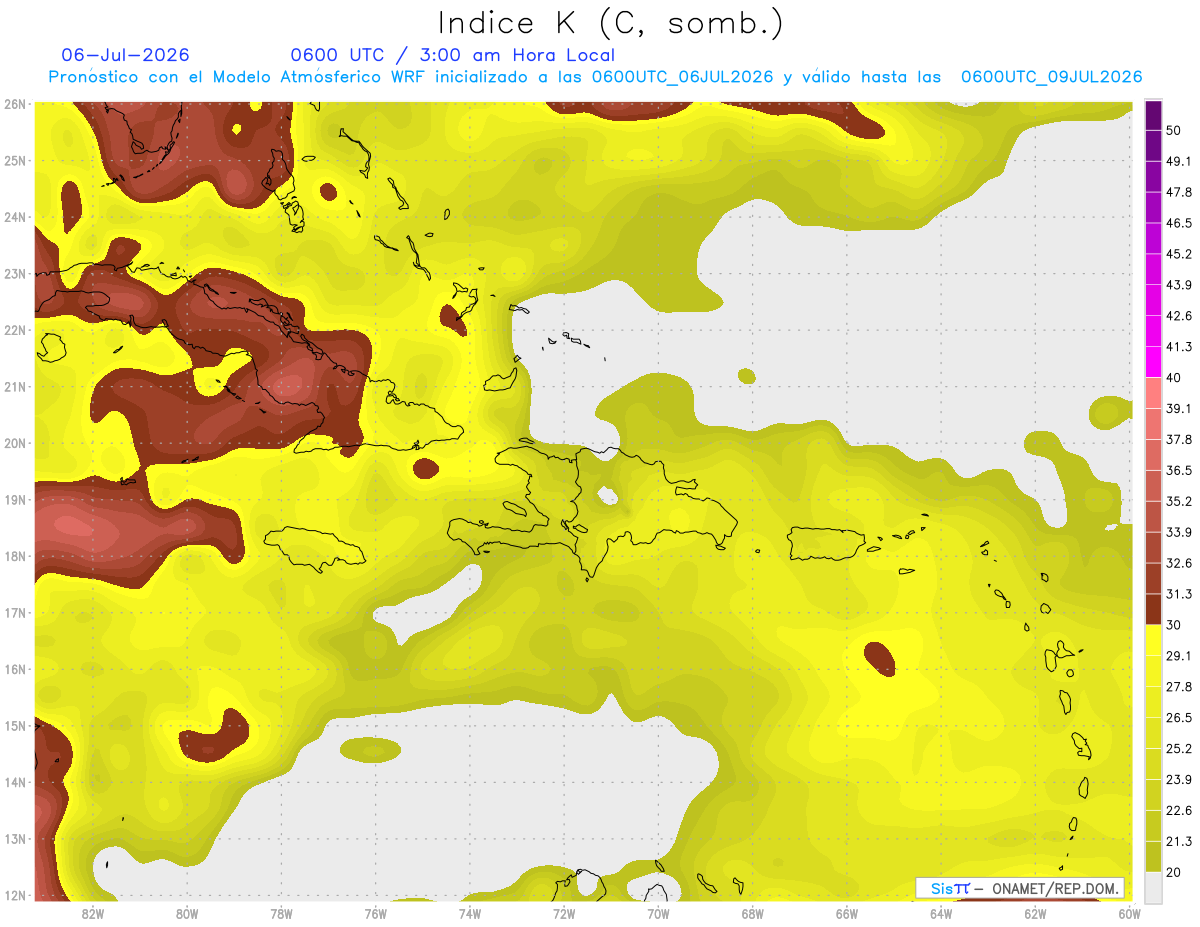Pick the dark brown swatch between 30 and 31.3

click(x=1153, y=609)
